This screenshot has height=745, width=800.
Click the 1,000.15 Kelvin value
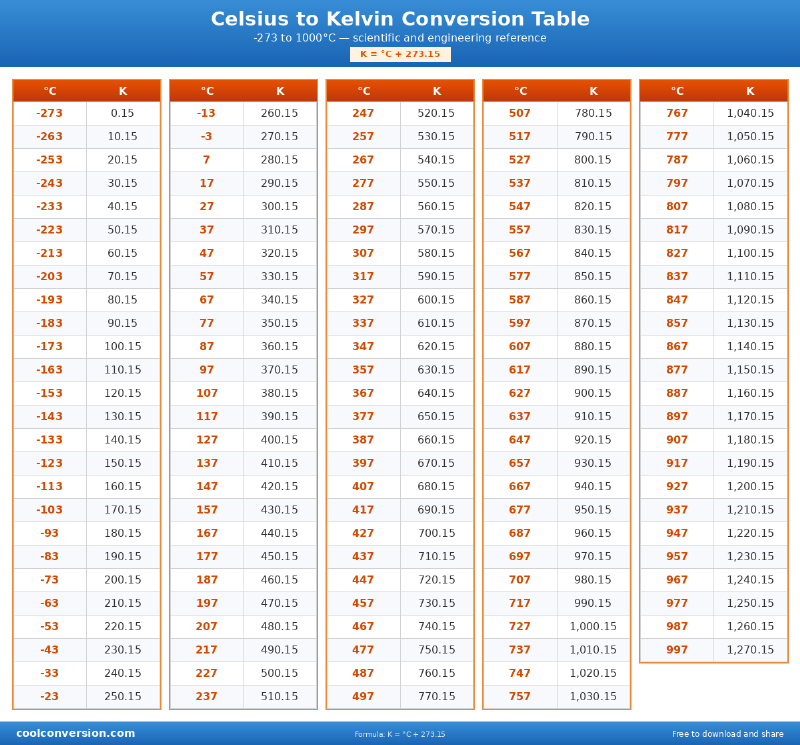coord(593,627)
